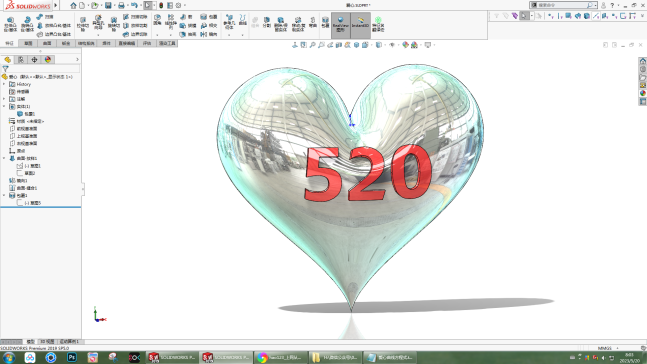Image resolution: width=647 pixels, height=364 pixels.
Task: Click the Fillet tool
Action: click(157, 20)
